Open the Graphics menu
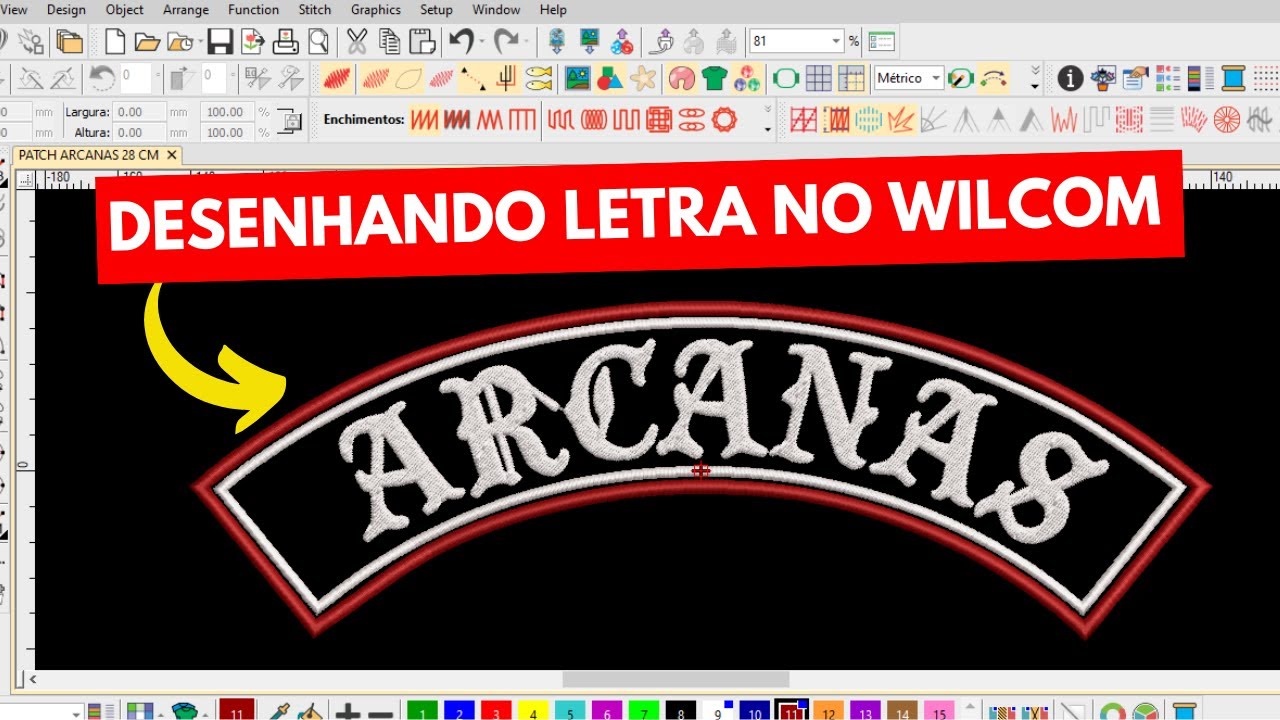Image resolution: width=1280 pixels, height=720 pixels. pyautogui.click(x=376, y=10)
